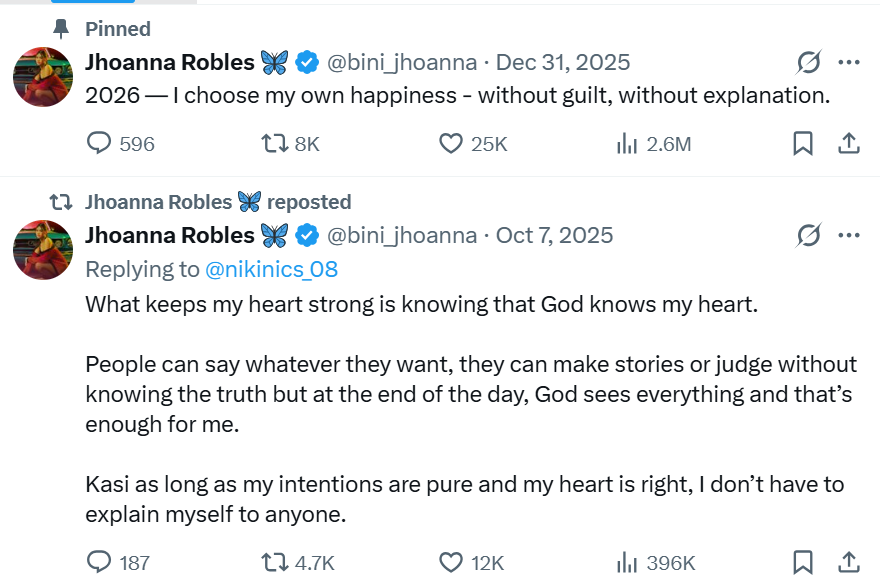Bookmark the Oct 7 reply post
Screen dimensions: 880x588
click(802, 562)
